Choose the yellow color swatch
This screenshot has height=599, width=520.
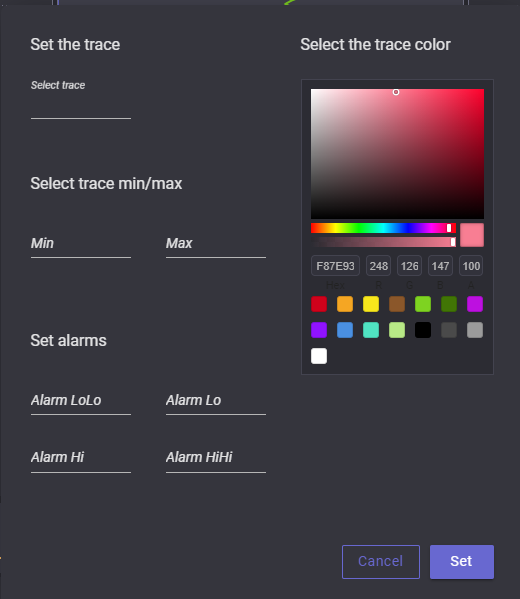click(371, 304)
